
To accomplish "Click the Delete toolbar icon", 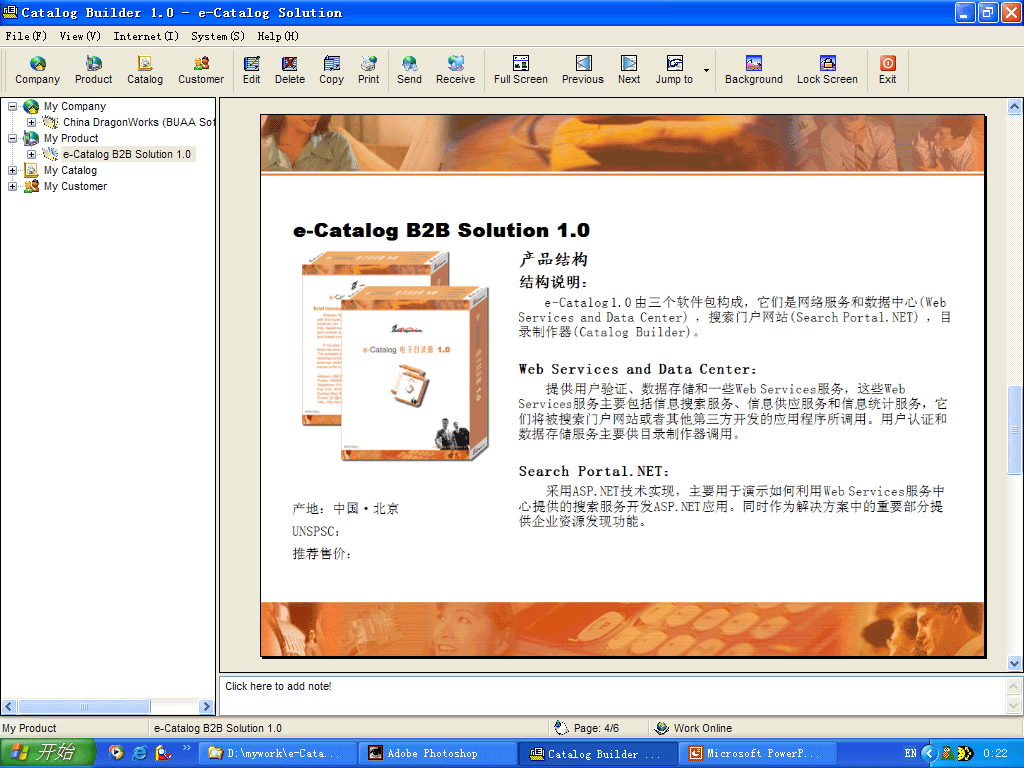I will 289,70.
